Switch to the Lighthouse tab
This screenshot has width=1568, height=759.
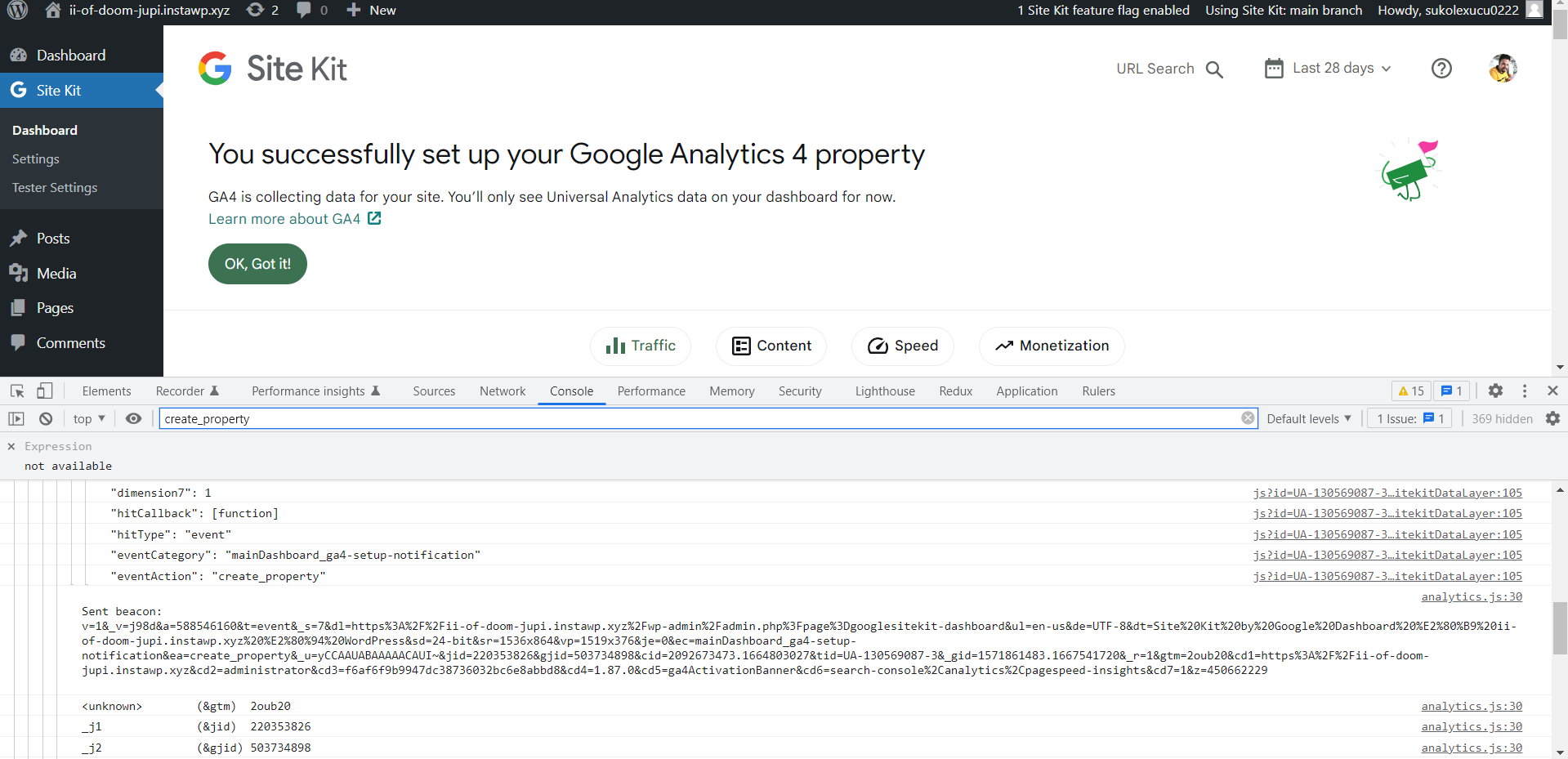click(x=884, y=391)
